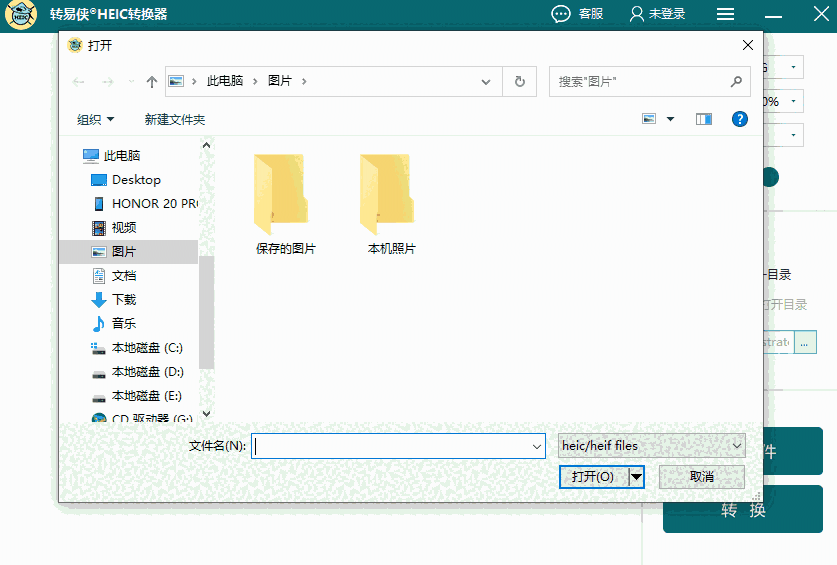Click the browse ... button in converter window
Screen dimensions: 837x565
click(805, 342)
